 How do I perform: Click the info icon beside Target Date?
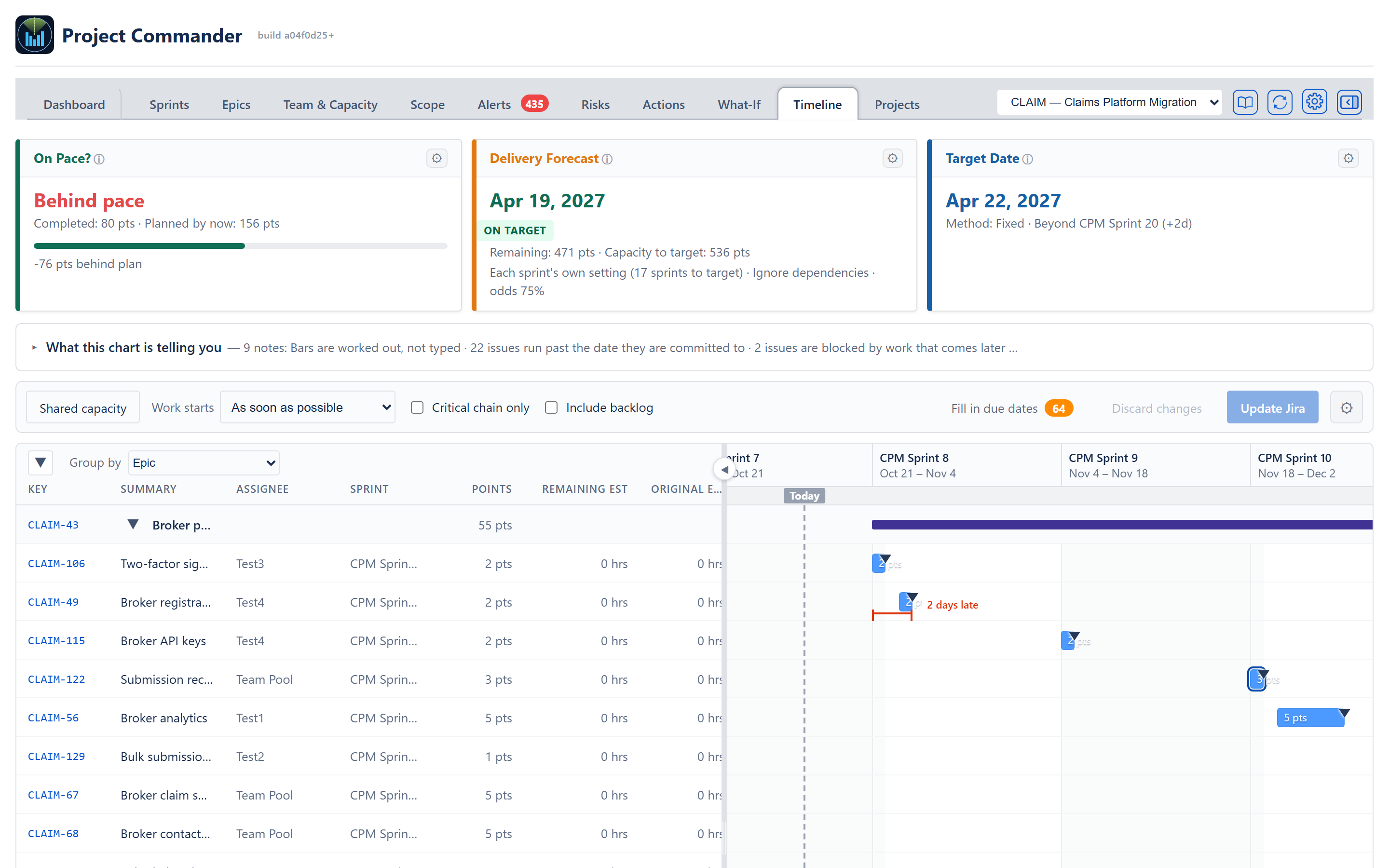pos(1028,159)
